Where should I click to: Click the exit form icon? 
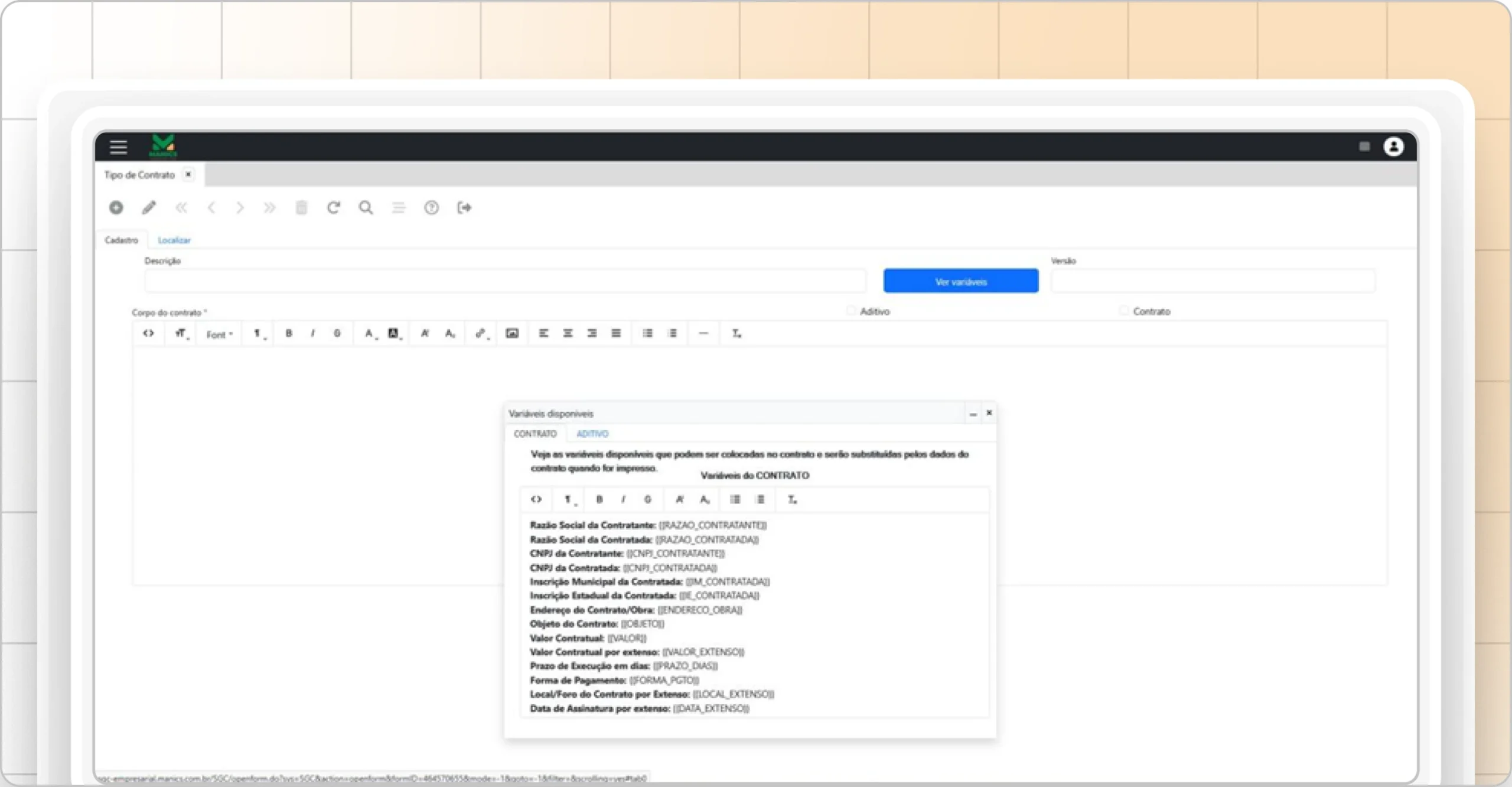tap(464, 207)
